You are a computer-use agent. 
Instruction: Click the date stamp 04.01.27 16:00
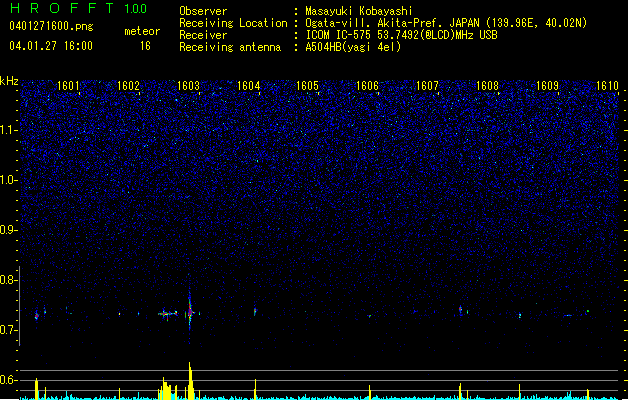51,46
